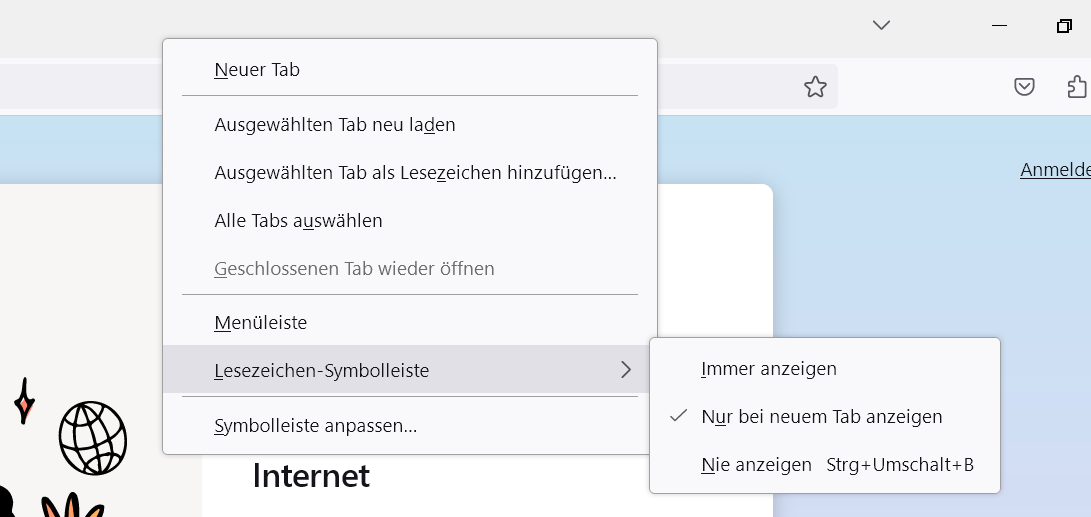
Task: Select 'Nur bei neuem Tab anzeigen'
Action: click(822, 417)
